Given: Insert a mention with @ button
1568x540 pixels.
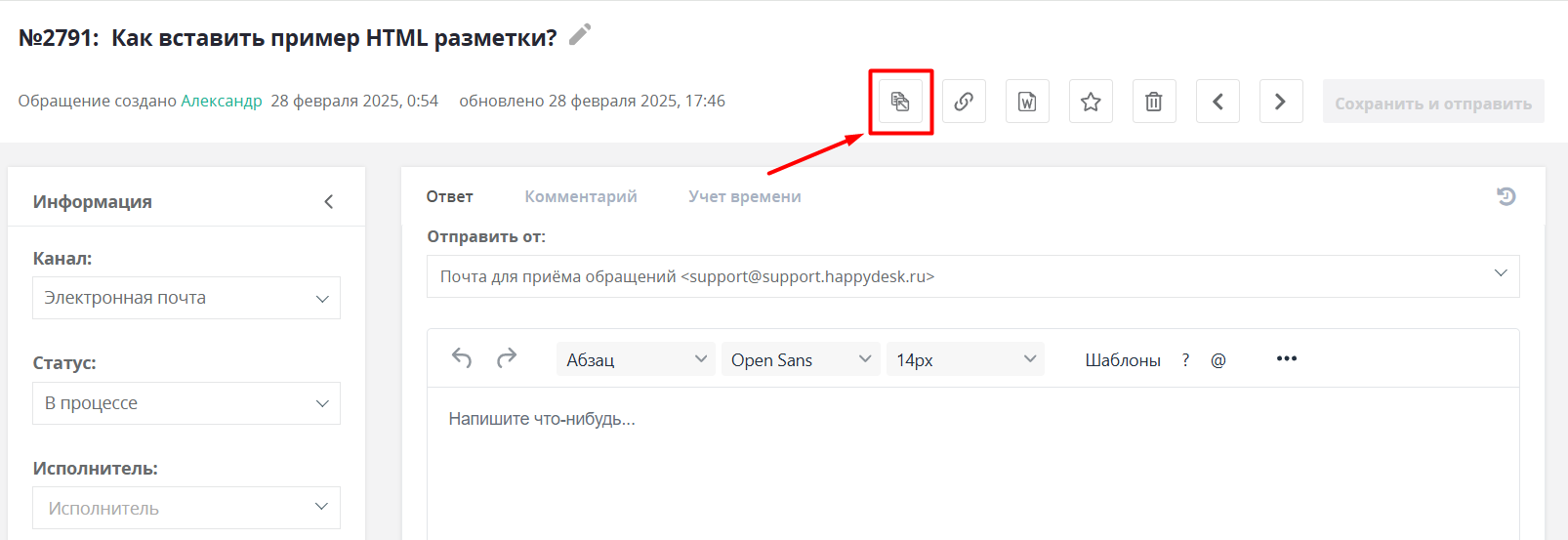Looking at the screenshot, I should click(x=1218, y=359).
